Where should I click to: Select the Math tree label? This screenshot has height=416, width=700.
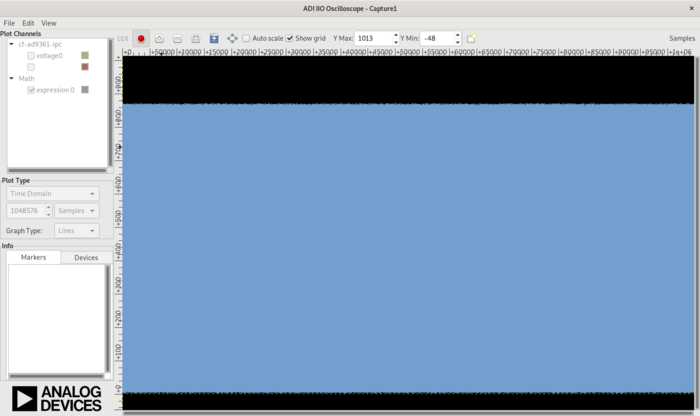[26, 78]
